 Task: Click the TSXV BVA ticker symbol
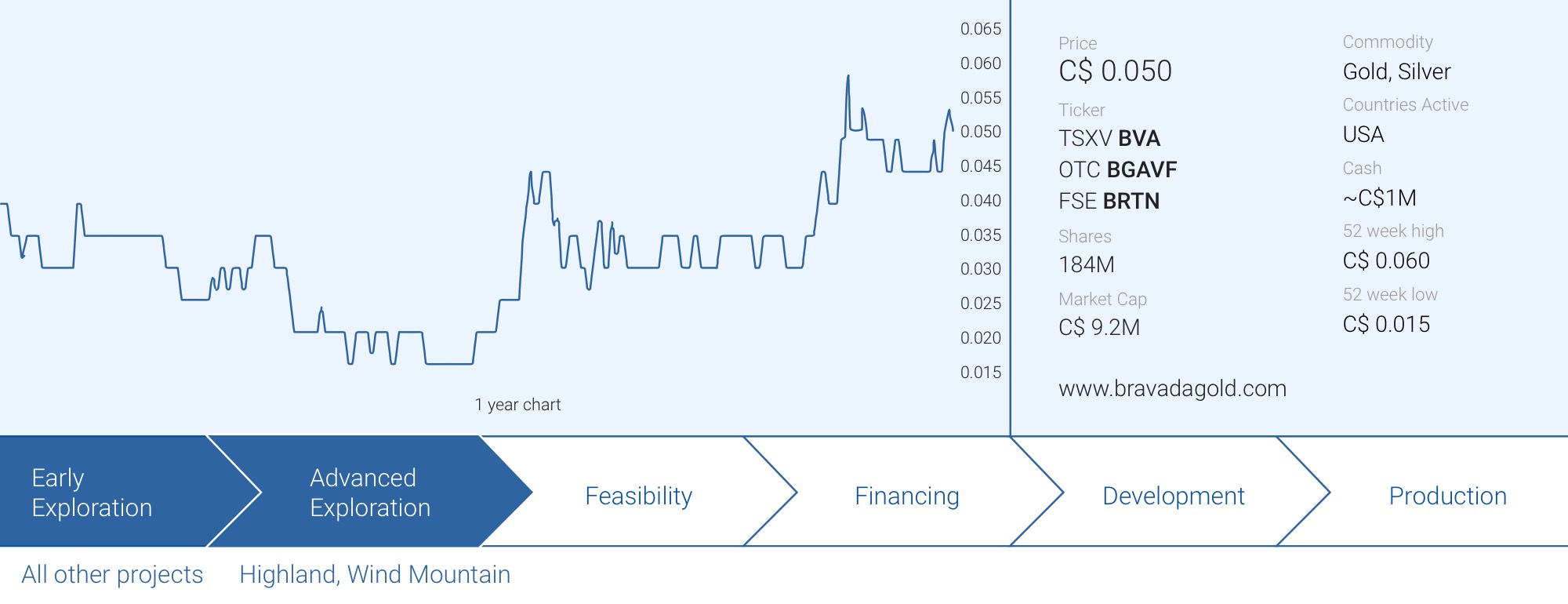[x=1109, y=138]
